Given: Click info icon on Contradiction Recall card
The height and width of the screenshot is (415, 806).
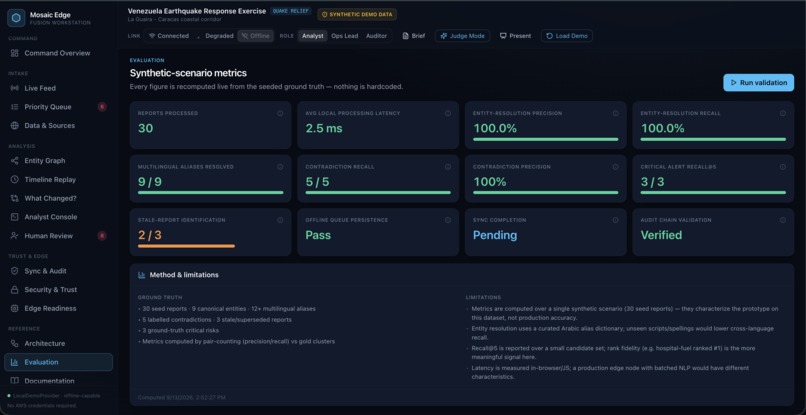Looking at the screenshot, I should pos(448,167).
